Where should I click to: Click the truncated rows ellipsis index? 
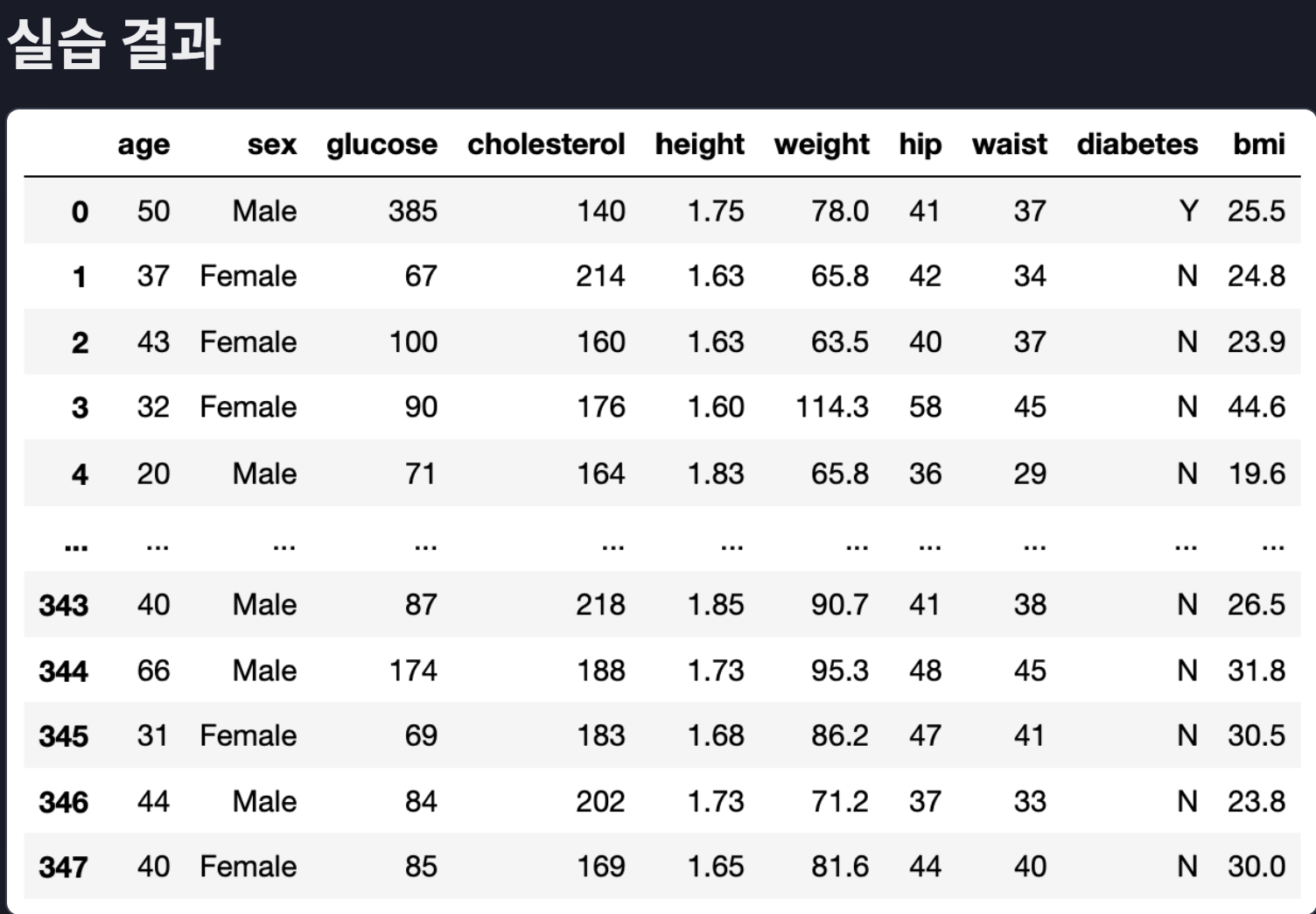76,547
